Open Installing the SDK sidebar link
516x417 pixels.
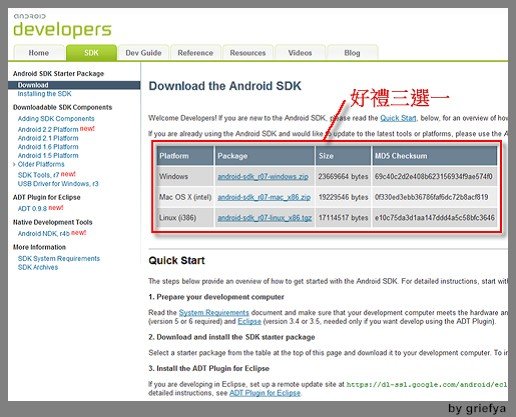point(44,94)
